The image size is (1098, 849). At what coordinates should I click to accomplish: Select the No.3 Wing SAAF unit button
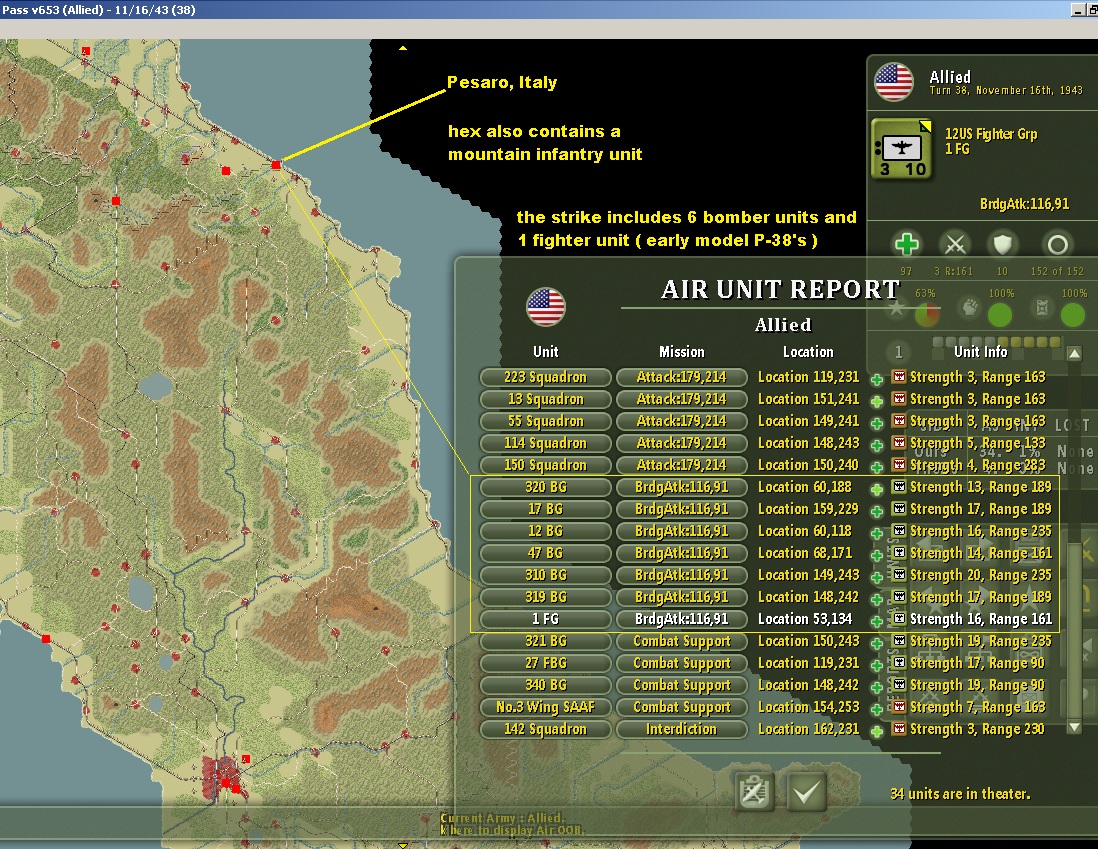545,707
